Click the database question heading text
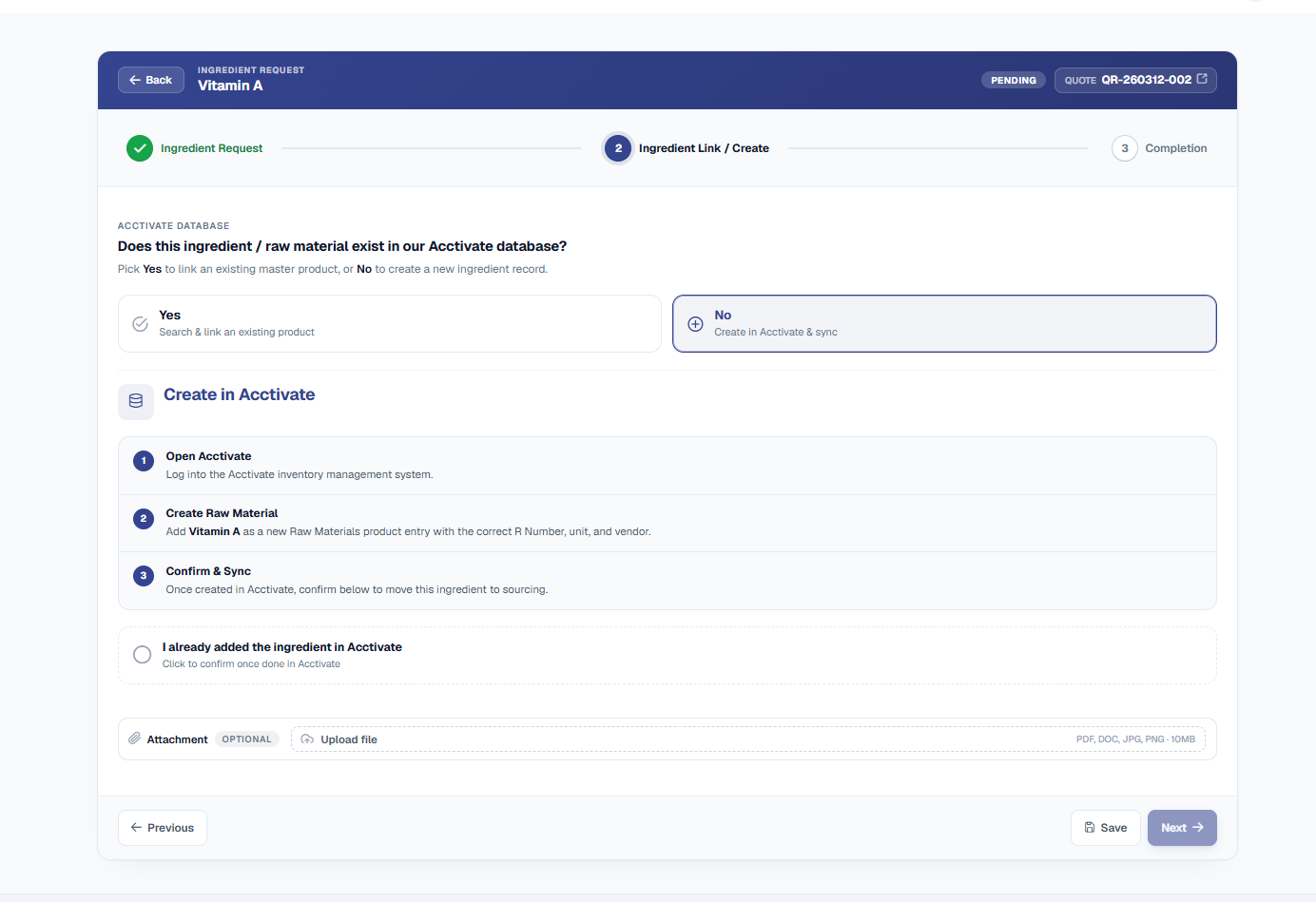 (342, 246)
